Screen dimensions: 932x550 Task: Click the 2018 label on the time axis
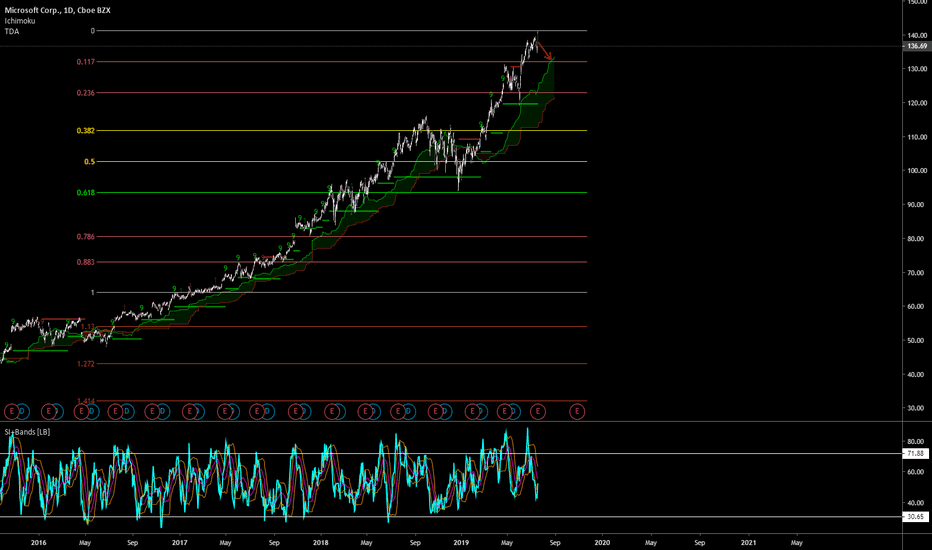320,542
